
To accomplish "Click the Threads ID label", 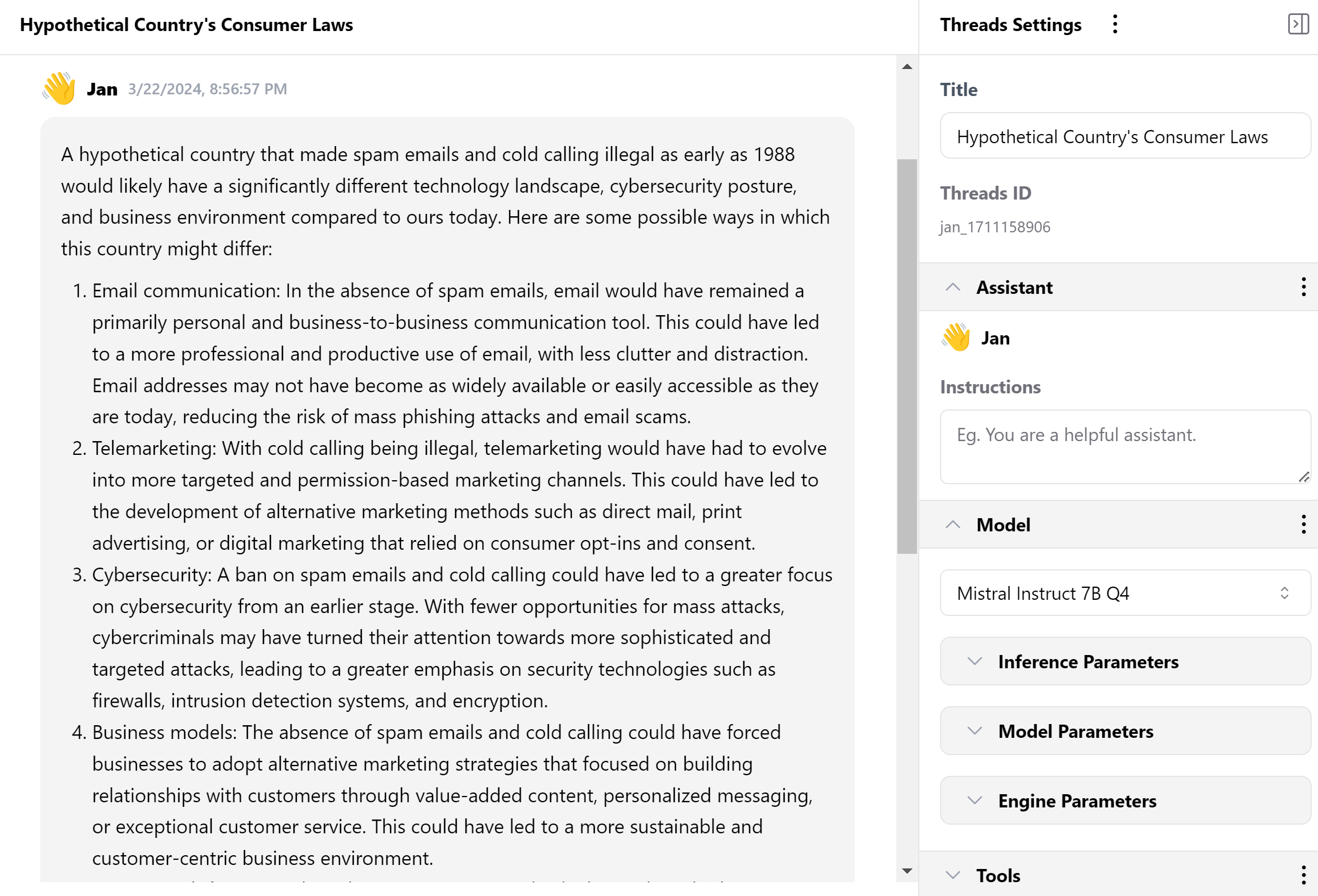I will tap(985, 193).
